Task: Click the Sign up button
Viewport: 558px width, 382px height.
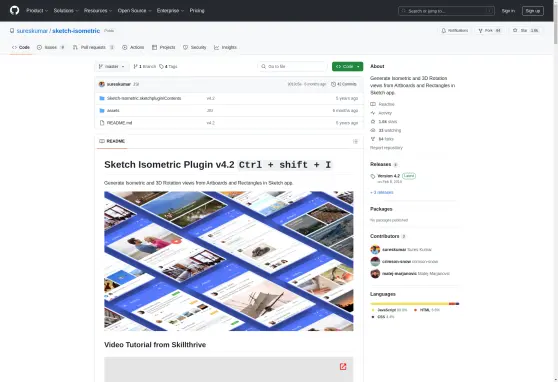Action: [532, 11]
